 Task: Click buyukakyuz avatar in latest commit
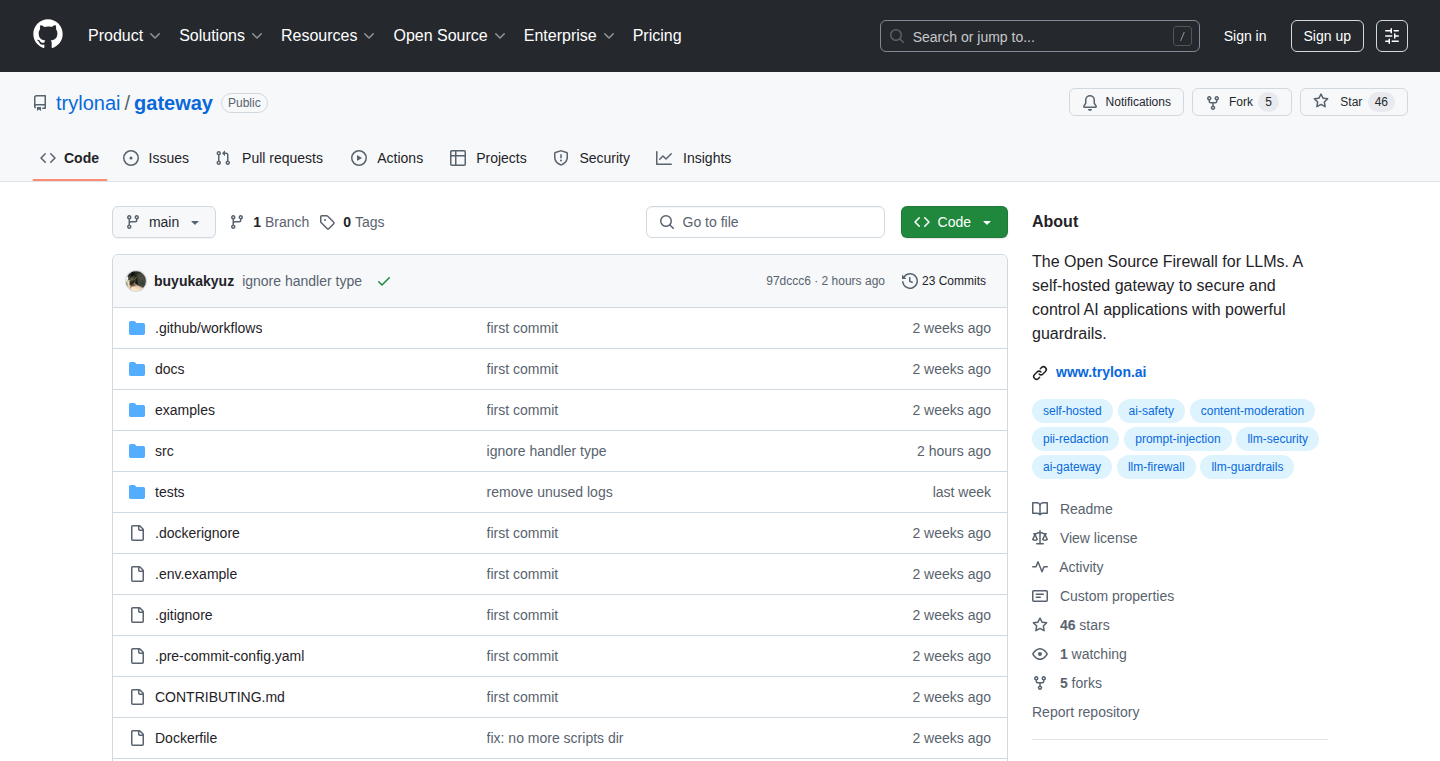(136, 281)
